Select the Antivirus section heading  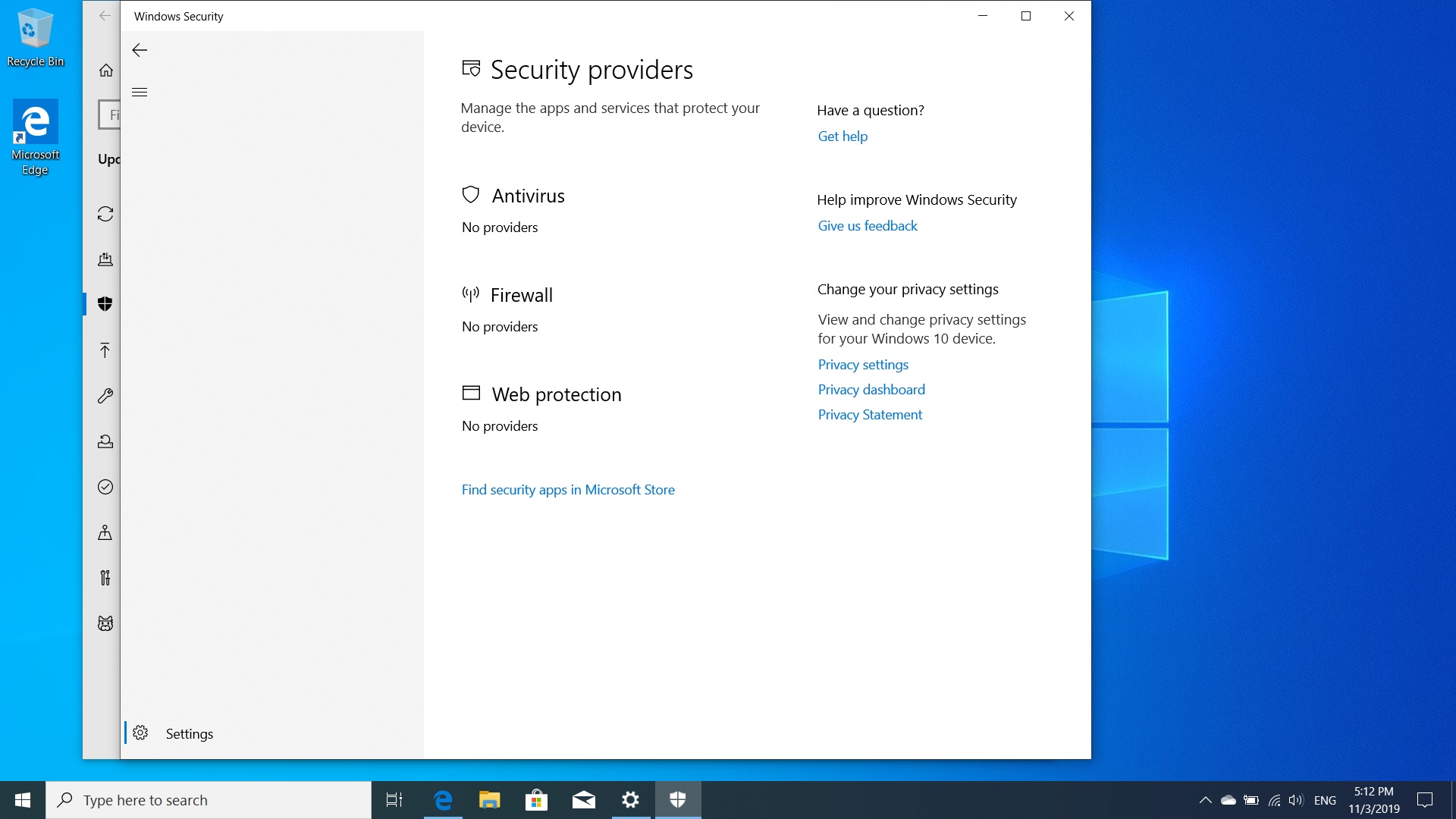coord(528,196)
